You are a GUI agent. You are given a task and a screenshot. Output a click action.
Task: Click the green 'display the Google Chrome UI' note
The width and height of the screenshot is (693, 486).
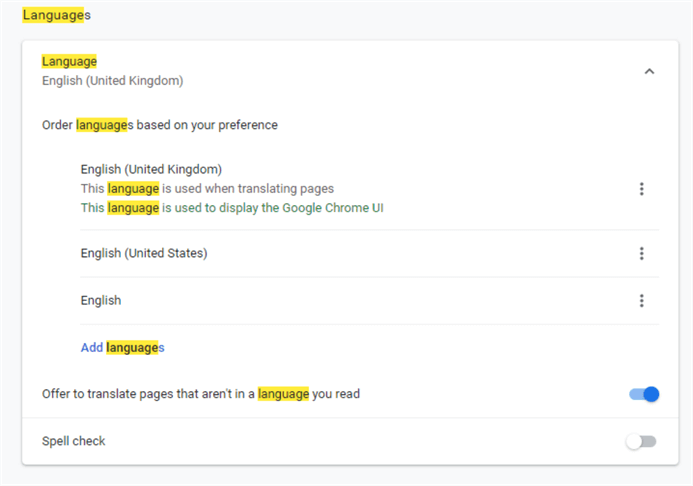232,208
